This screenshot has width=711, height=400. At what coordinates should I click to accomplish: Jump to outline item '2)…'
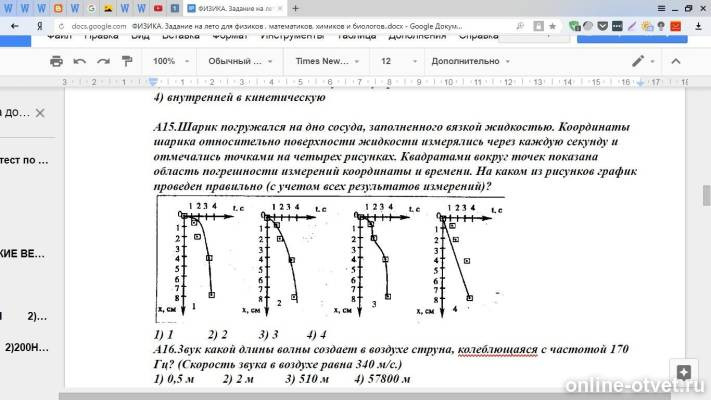tap(37, 316)
